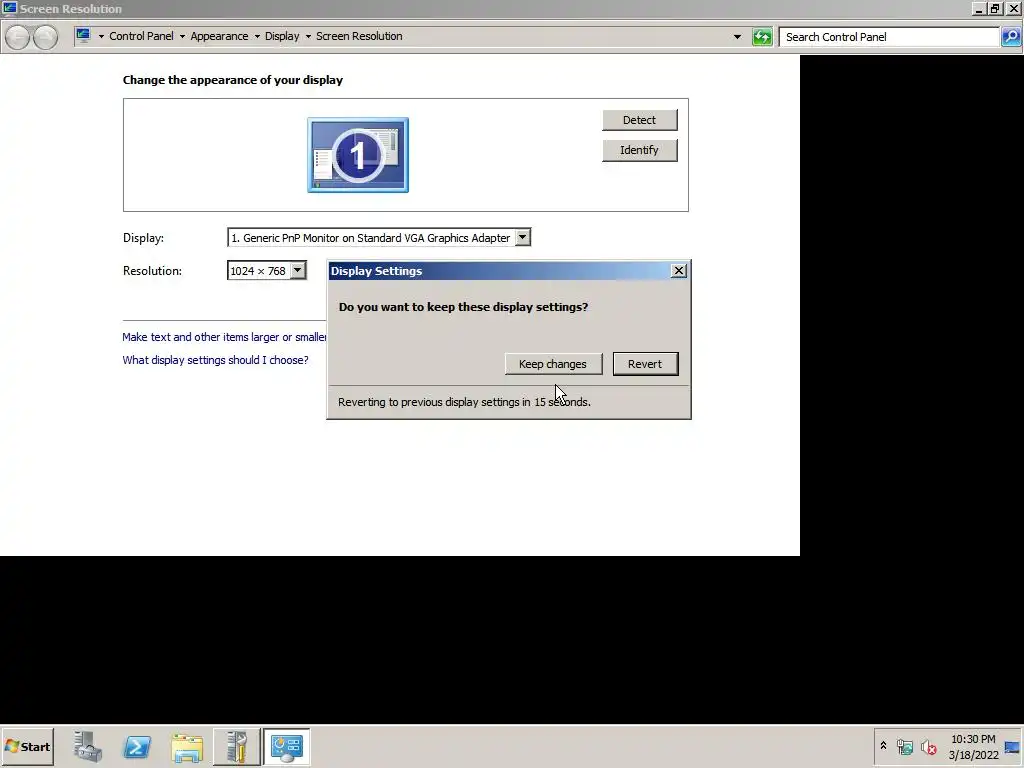Restore down the Screen Resolution window
This screenshot has width=1024, height=768.
pyautogui.click(x=995, y=8)
